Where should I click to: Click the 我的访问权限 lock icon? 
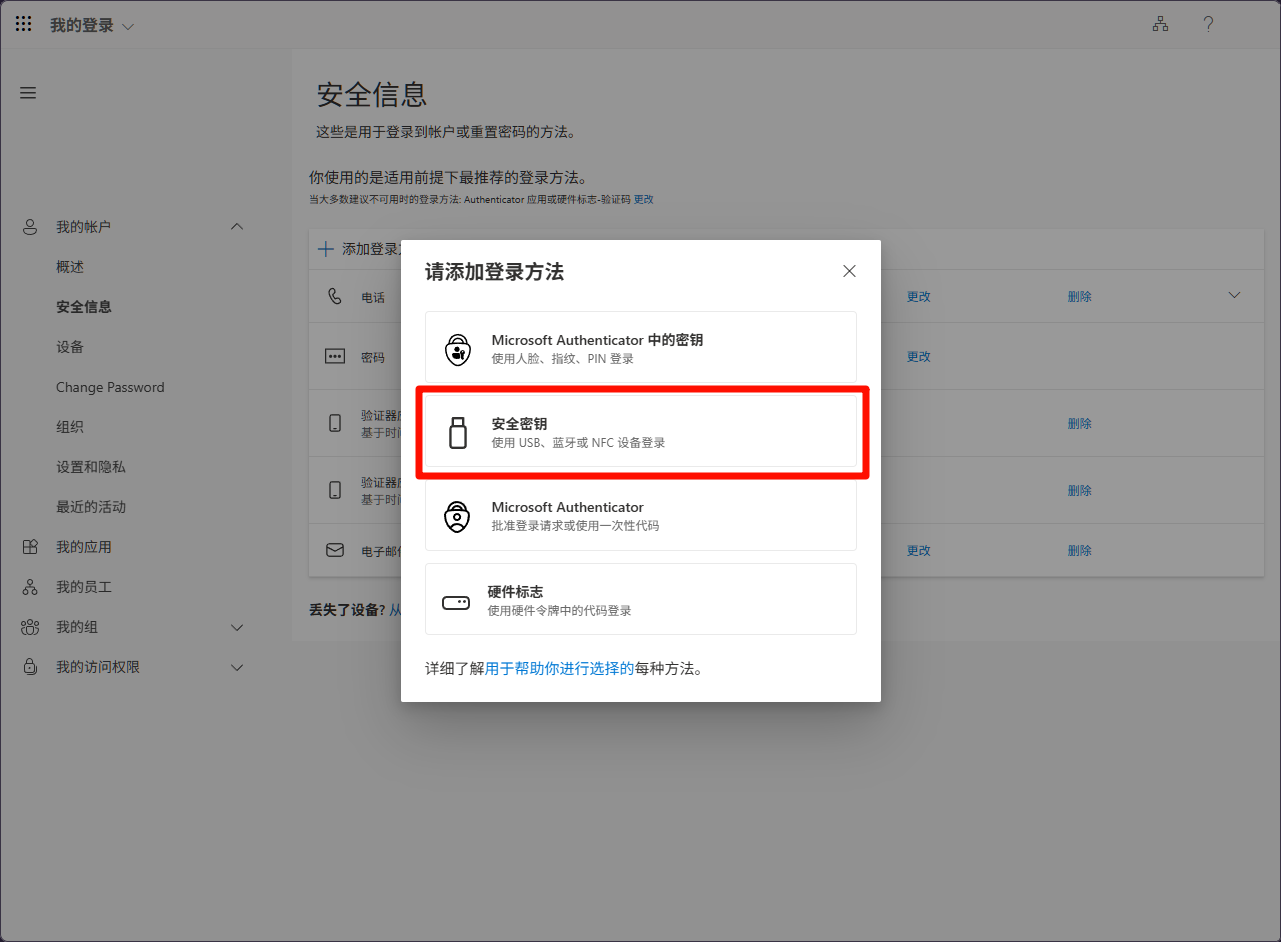(x=30, y=667)
